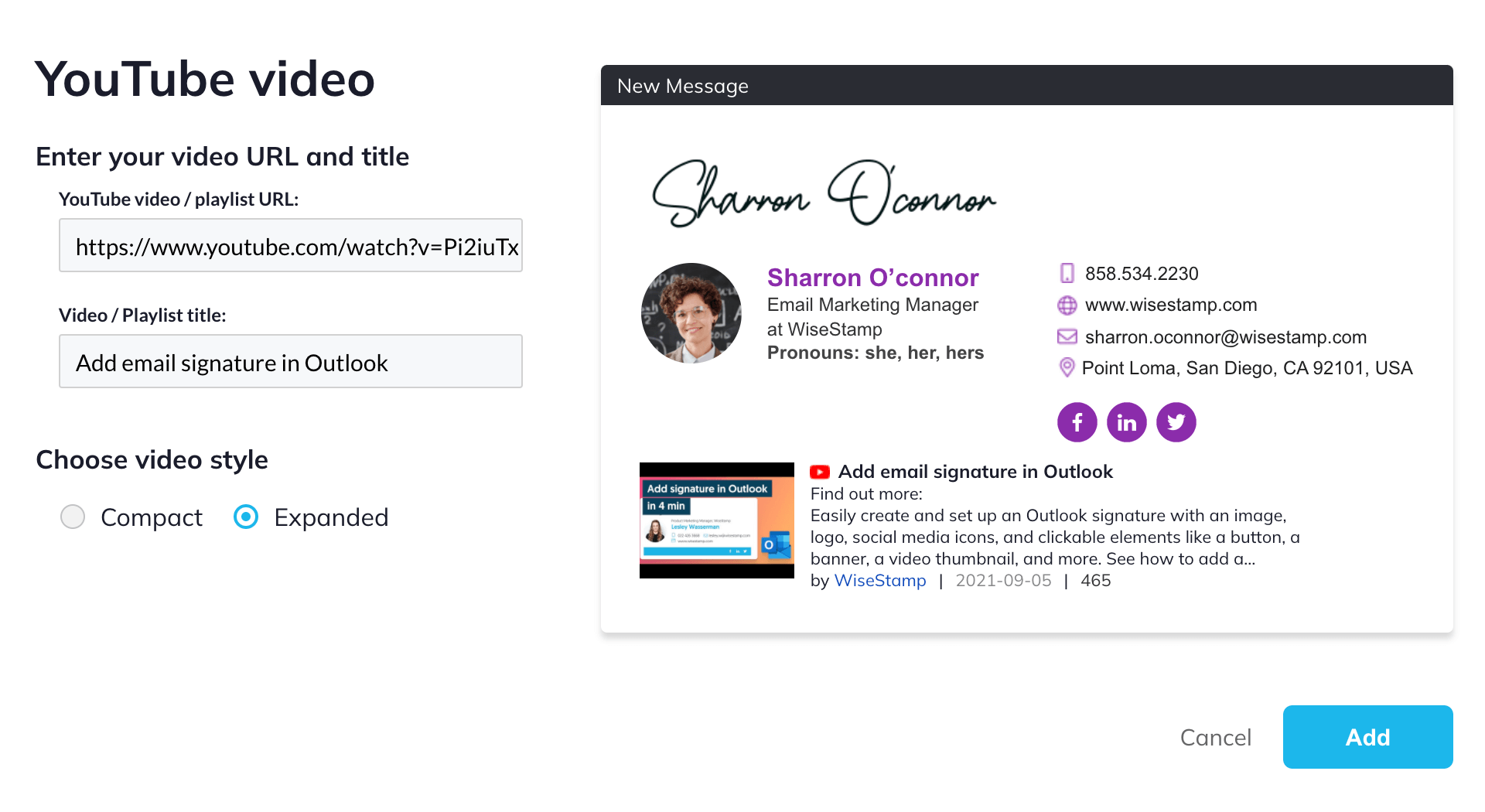Viewport: 1485px width, 812px height.
Task: Click the www.wisestamp.com website link
Action: (x=1171, y=305)
